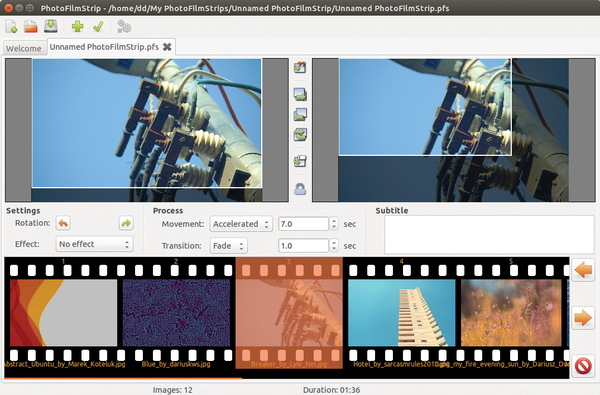Click the transition duration field 1.0
The image size is (600, 395).
pos(303,246)
